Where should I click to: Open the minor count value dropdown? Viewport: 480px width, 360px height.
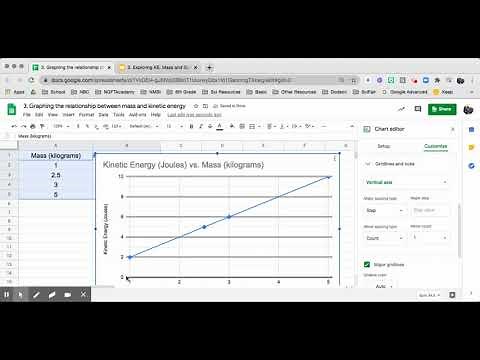[x=429, y=238]
